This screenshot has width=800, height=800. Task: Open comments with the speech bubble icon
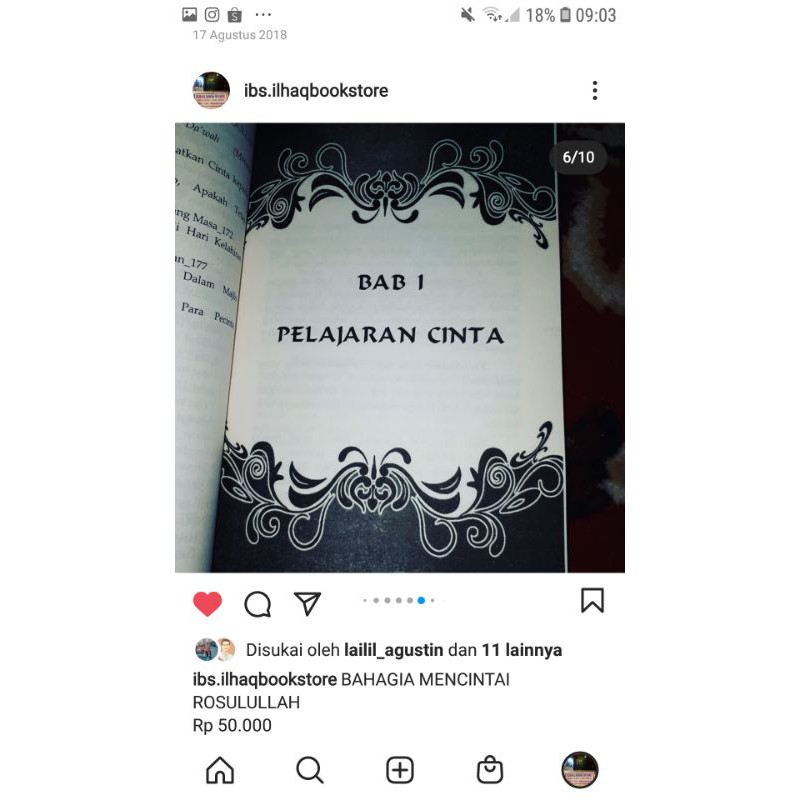tap(258, 604)
